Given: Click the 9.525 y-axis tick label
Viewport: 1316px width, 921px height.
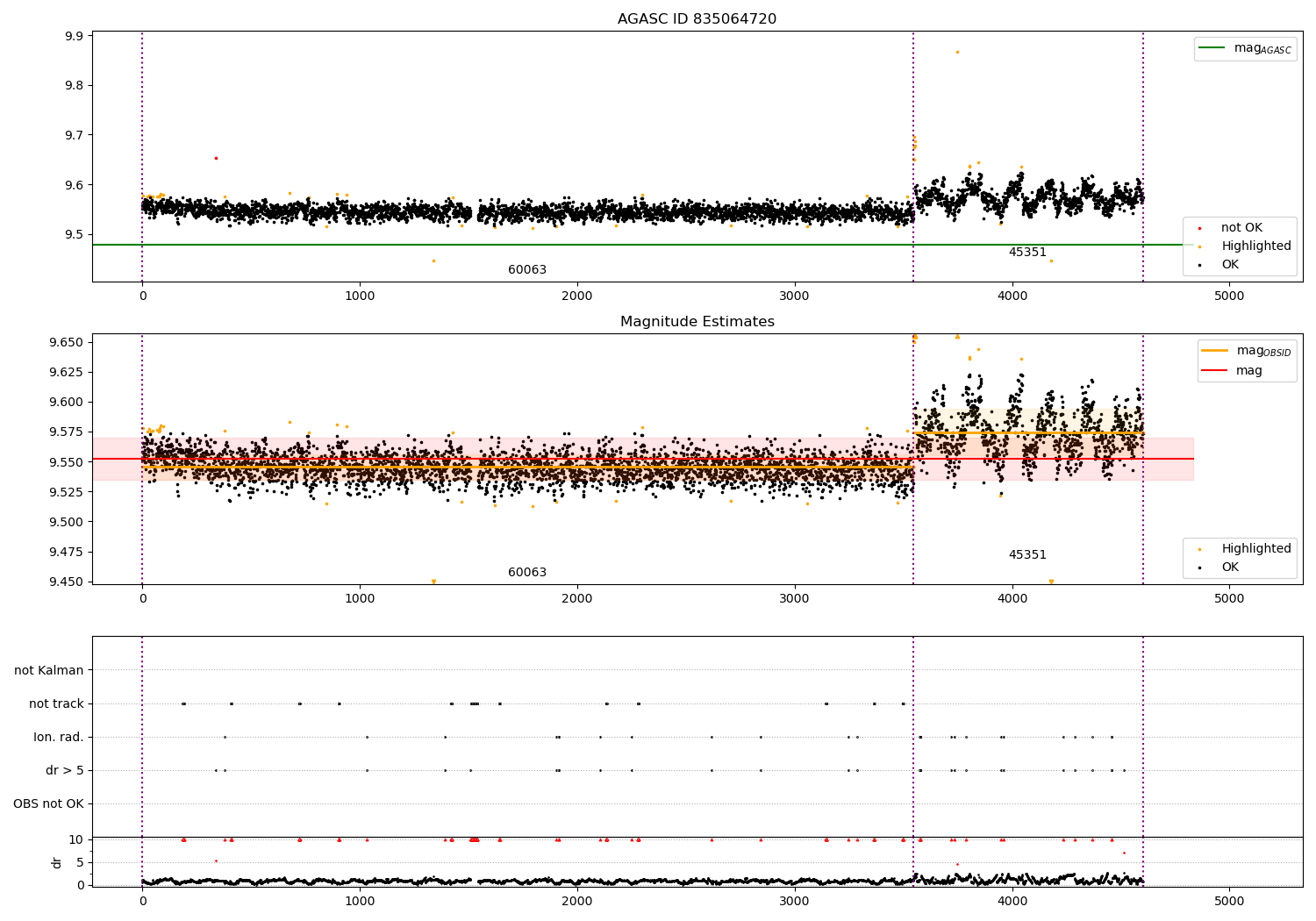Looking at the screenshot, I should [x=68, y=492].
